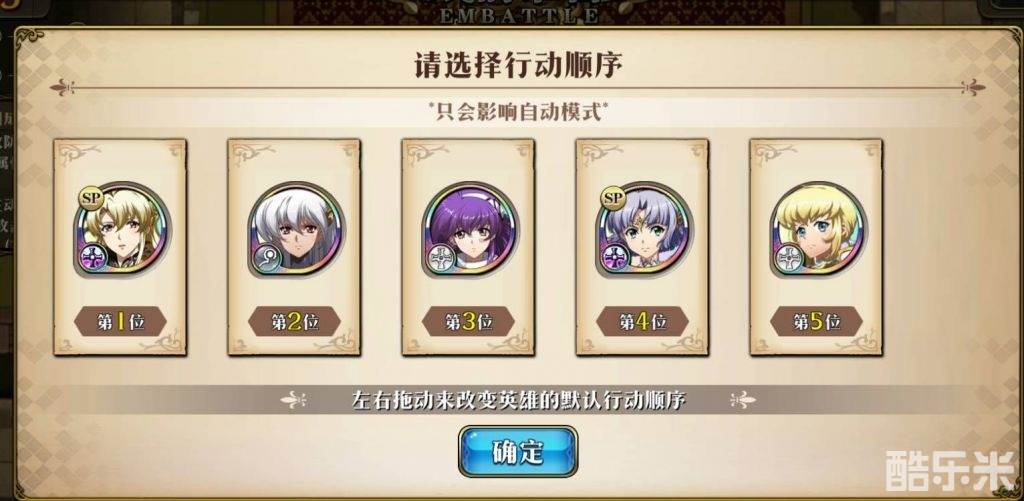Click the class emblem on the first hero
The image size is (1024, 501).
(x=93, y=258)
